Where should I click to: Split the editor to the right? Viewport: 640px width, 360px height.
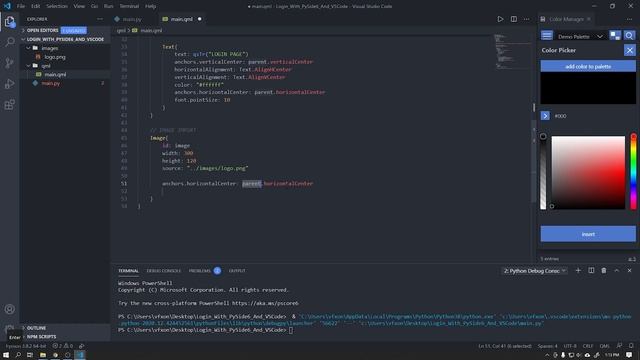513,19
